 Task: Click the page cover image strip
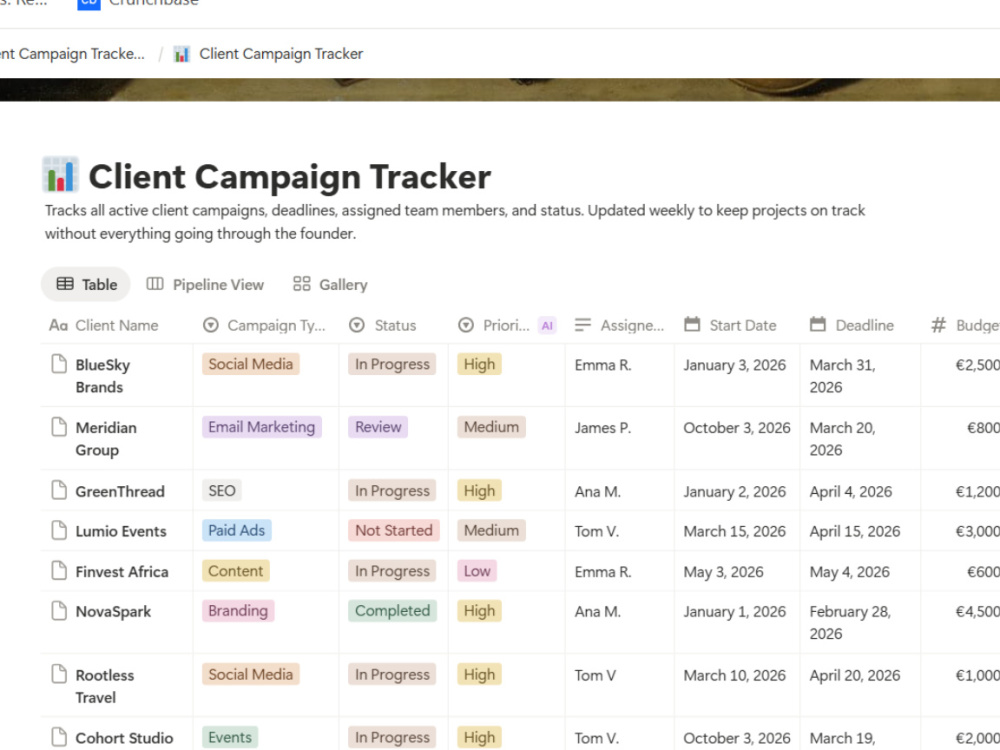pos(500,90)
